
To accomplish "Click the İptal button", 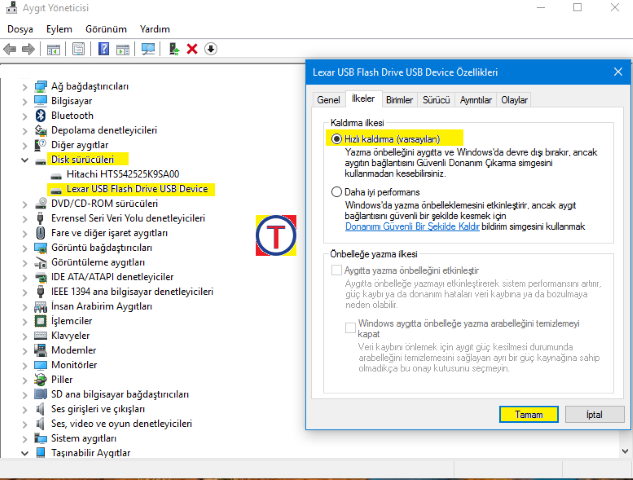I will coord(594,415).
